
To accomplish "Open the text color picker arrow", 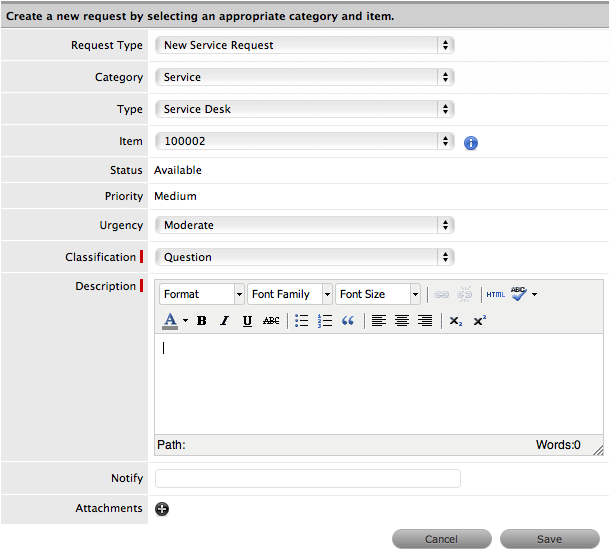I will [x=185, y=321].
